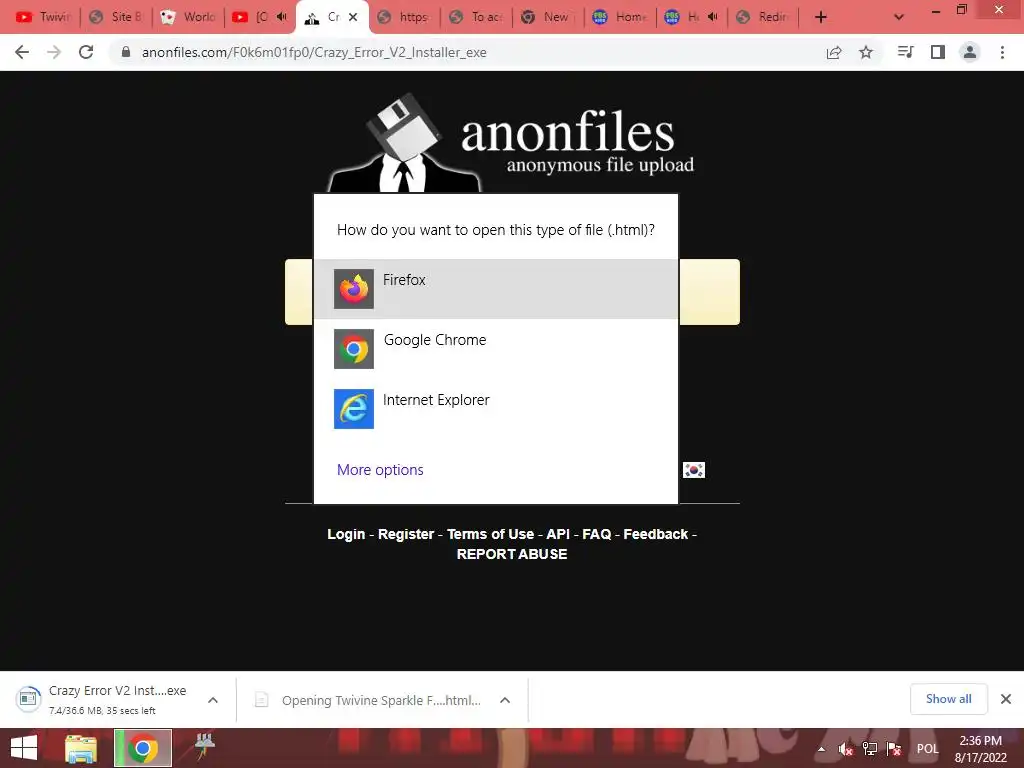Switch to the Site B tab
The height and width of the screenshot is (768, 1024).
(116, 17)
